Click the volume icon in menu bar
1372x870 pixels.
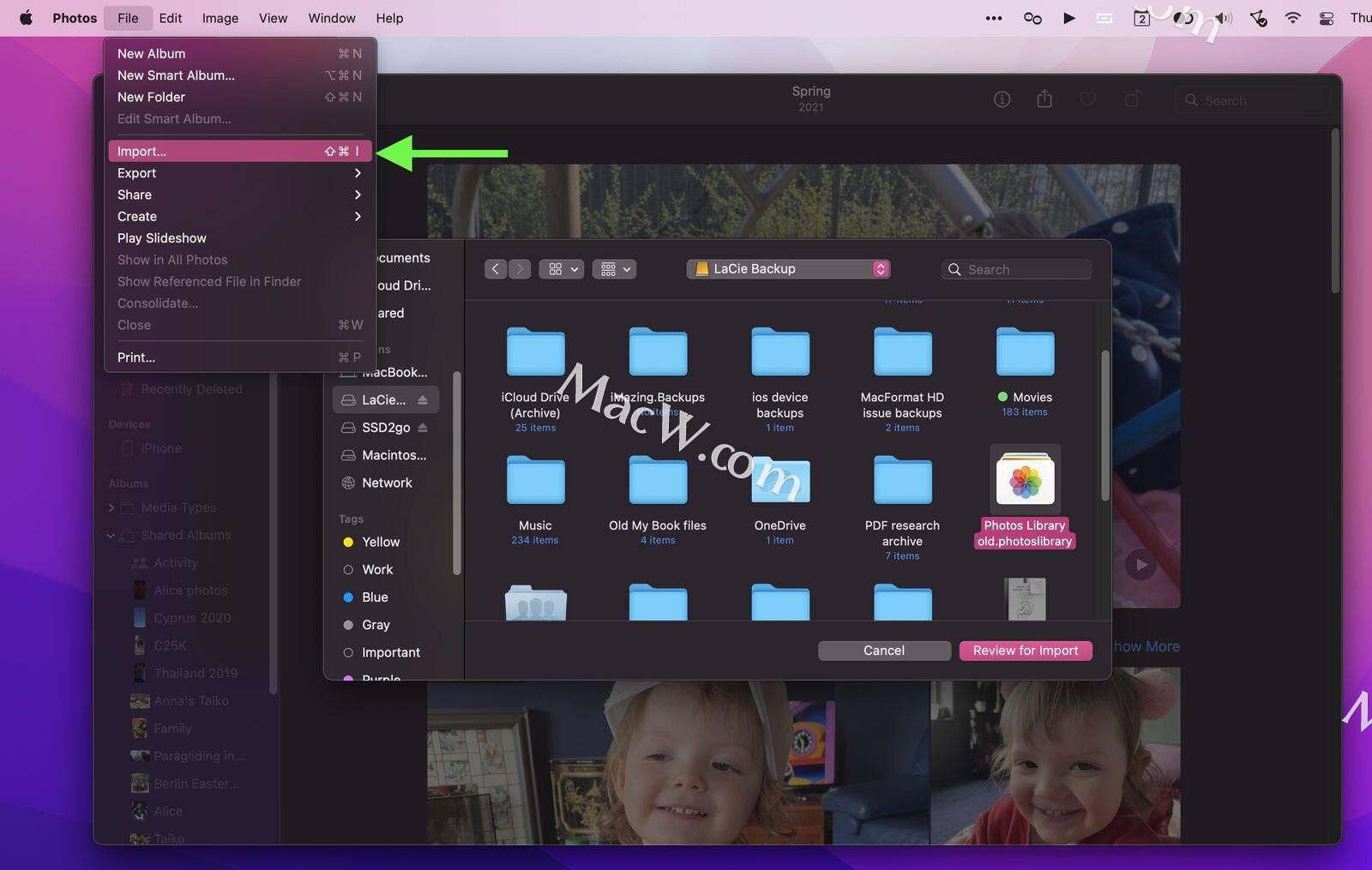[1224, 18]
